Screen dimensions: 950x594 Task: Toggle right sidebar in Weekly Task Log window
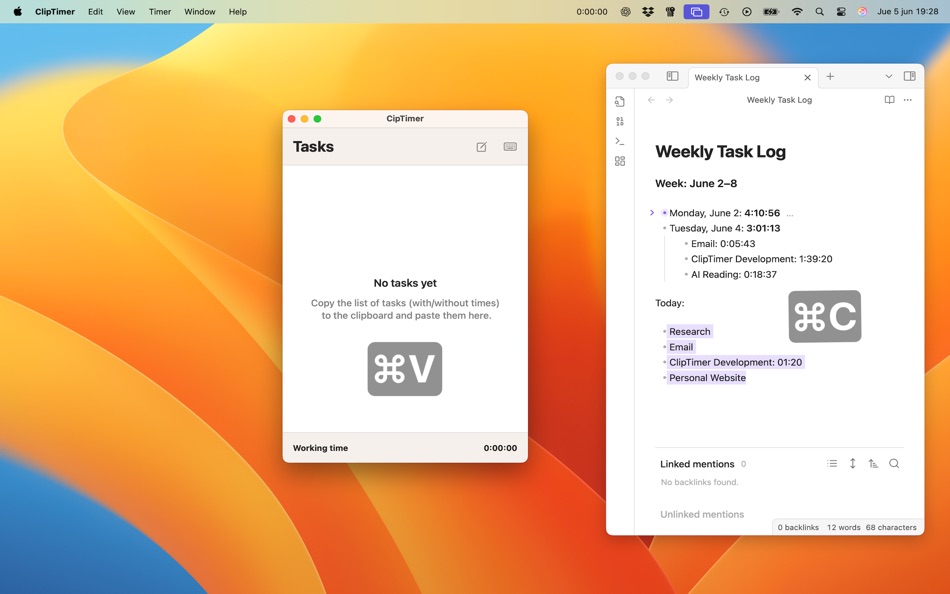coord(909,76)
